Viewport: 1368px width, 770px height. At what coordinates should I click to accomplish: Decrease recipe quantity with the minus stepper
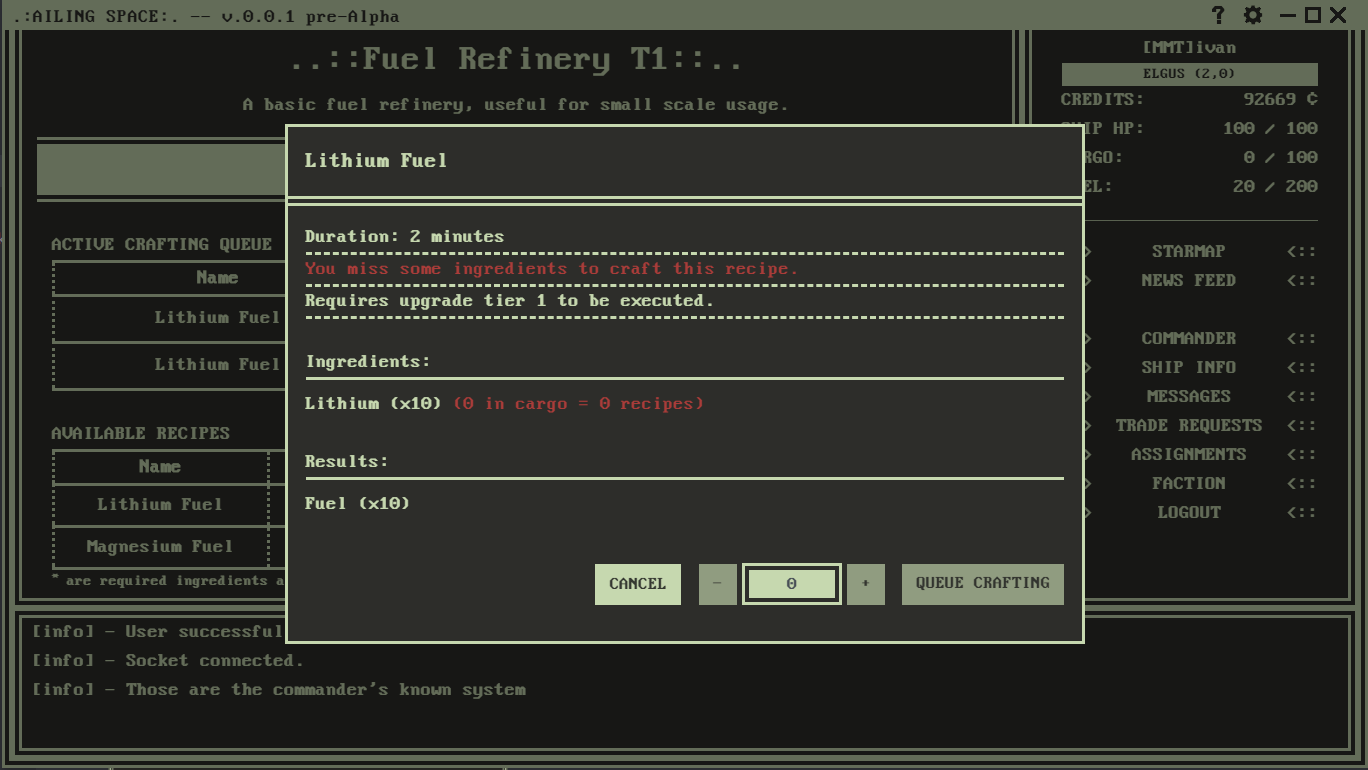tap(718, 584)
